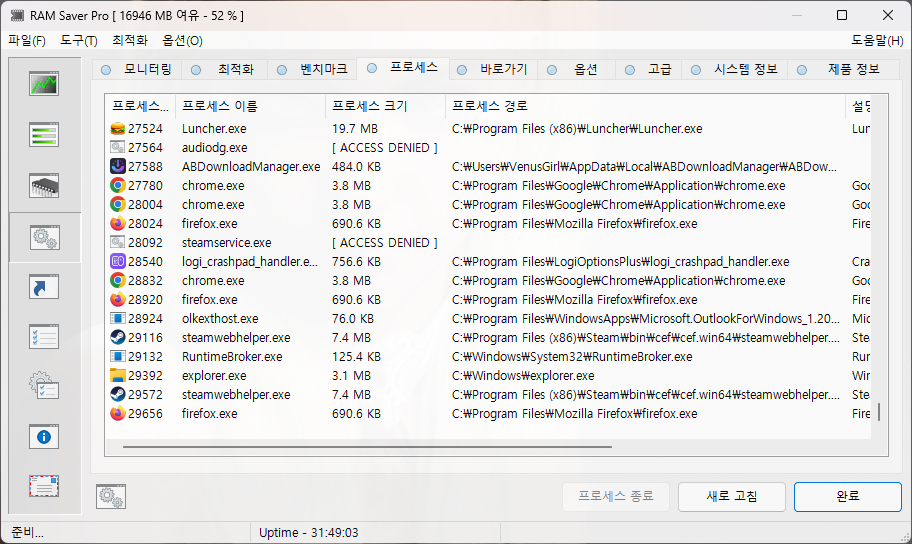This screenshot has height=544, width=912.
Task: Select the process gears sidebar icon
Action: (x=44, y=237)
